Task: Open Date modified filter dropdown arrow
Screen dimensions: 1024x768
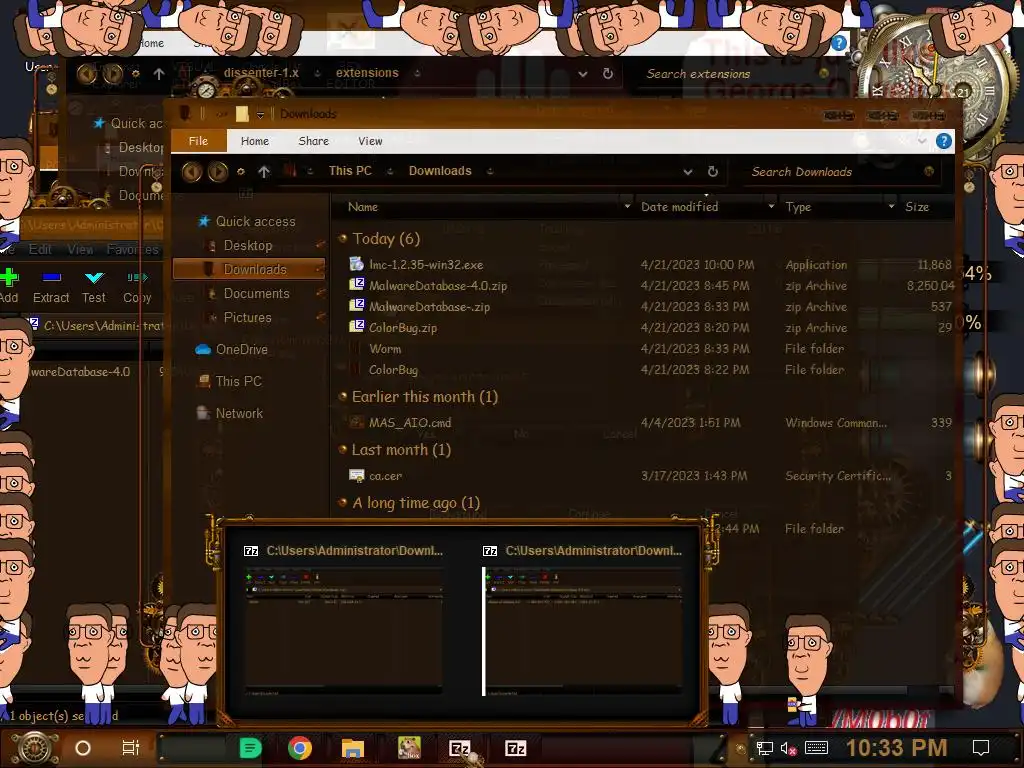Action: (771, 206)
